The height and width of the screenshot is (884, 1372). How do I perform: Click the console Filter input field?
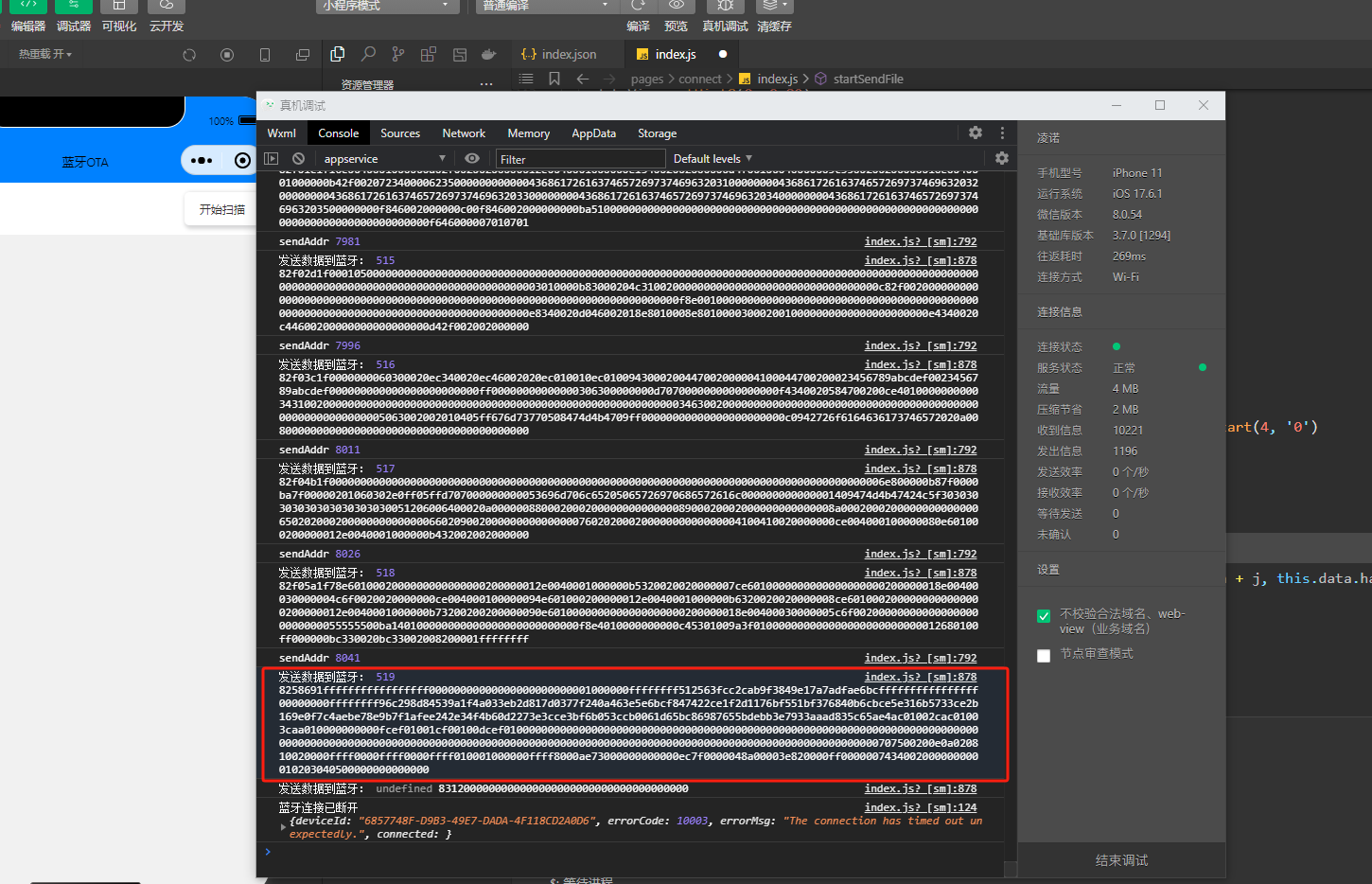(x=581, y=159)
